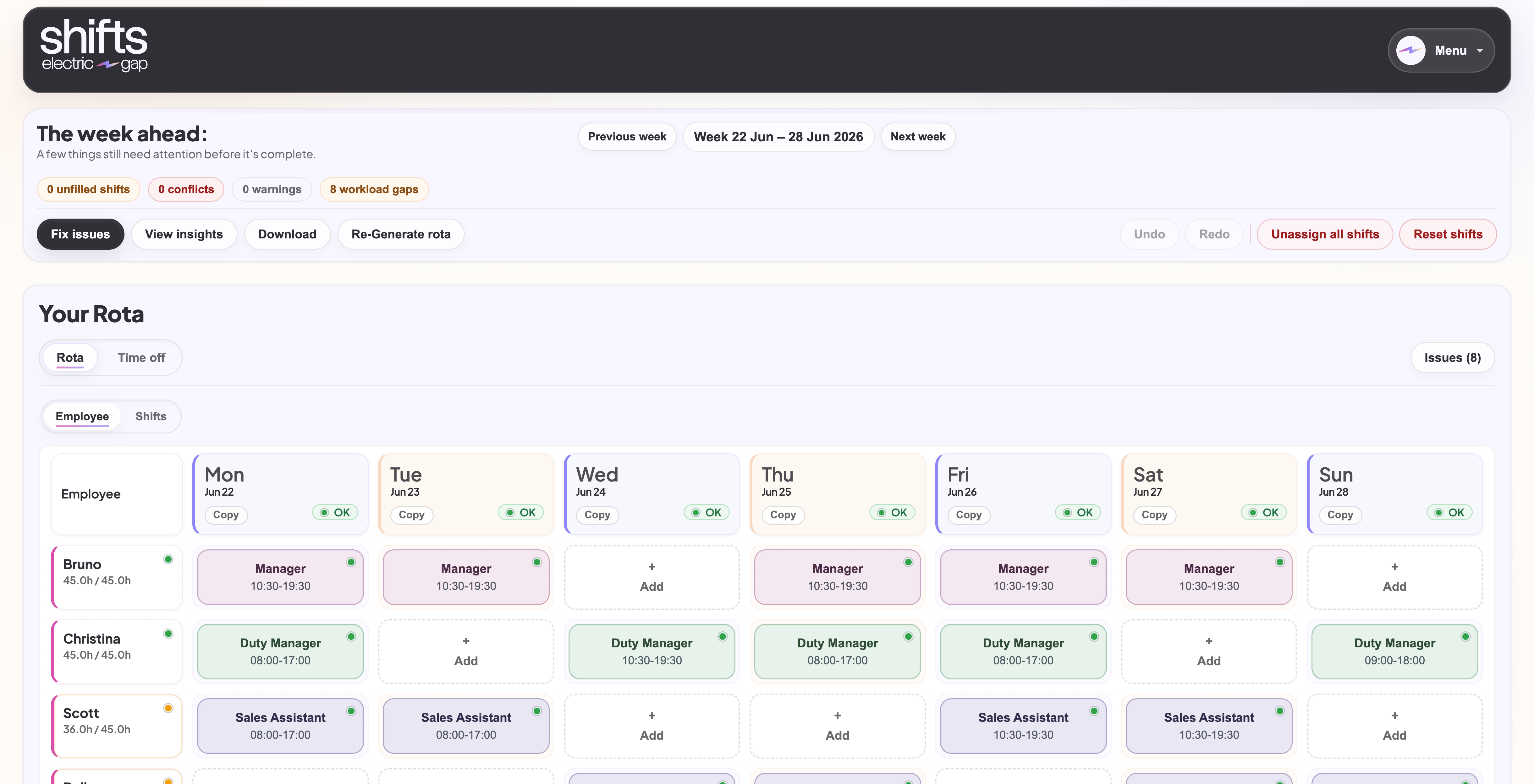This screenshot has height=784, width=1534.
Task: Open Bruno's employee card
Action: click(x=117, y=577)
